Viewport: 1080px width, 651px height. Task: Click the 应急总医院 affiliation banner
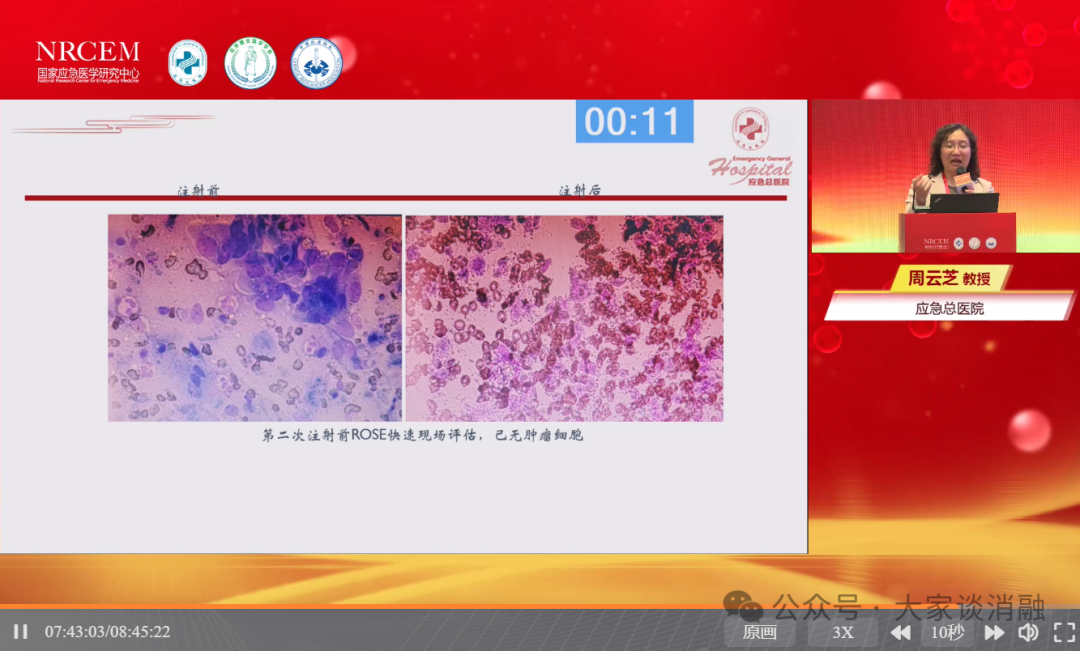[949, 308]
